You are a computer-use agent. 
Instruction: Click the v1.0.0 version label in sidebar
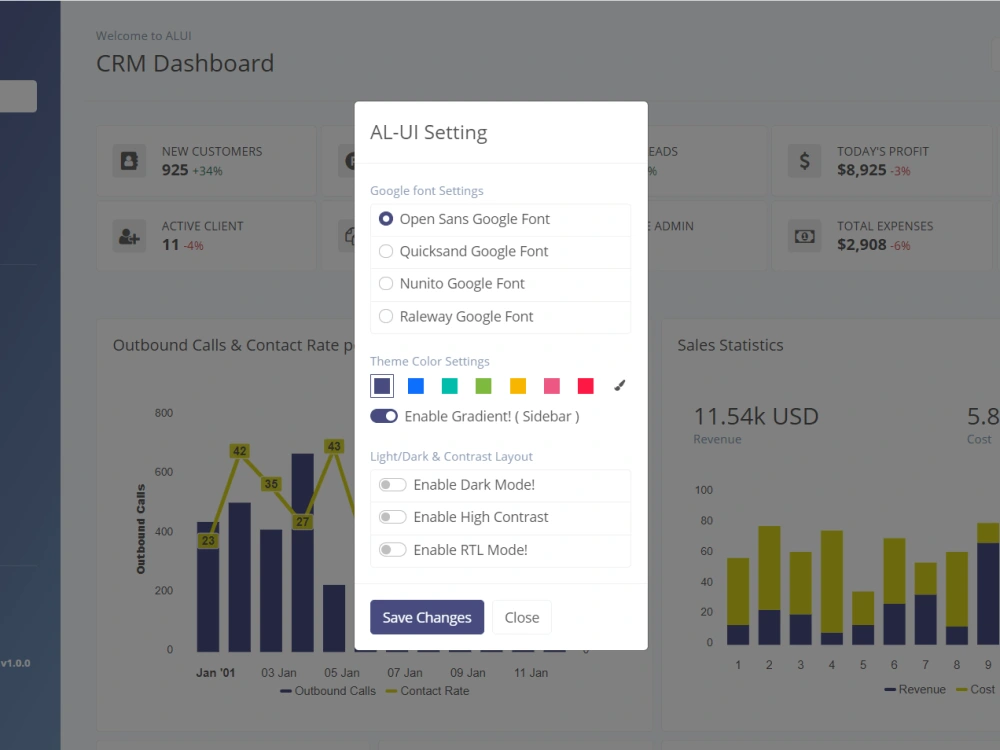pyautogui.click(x=15, y=663)
